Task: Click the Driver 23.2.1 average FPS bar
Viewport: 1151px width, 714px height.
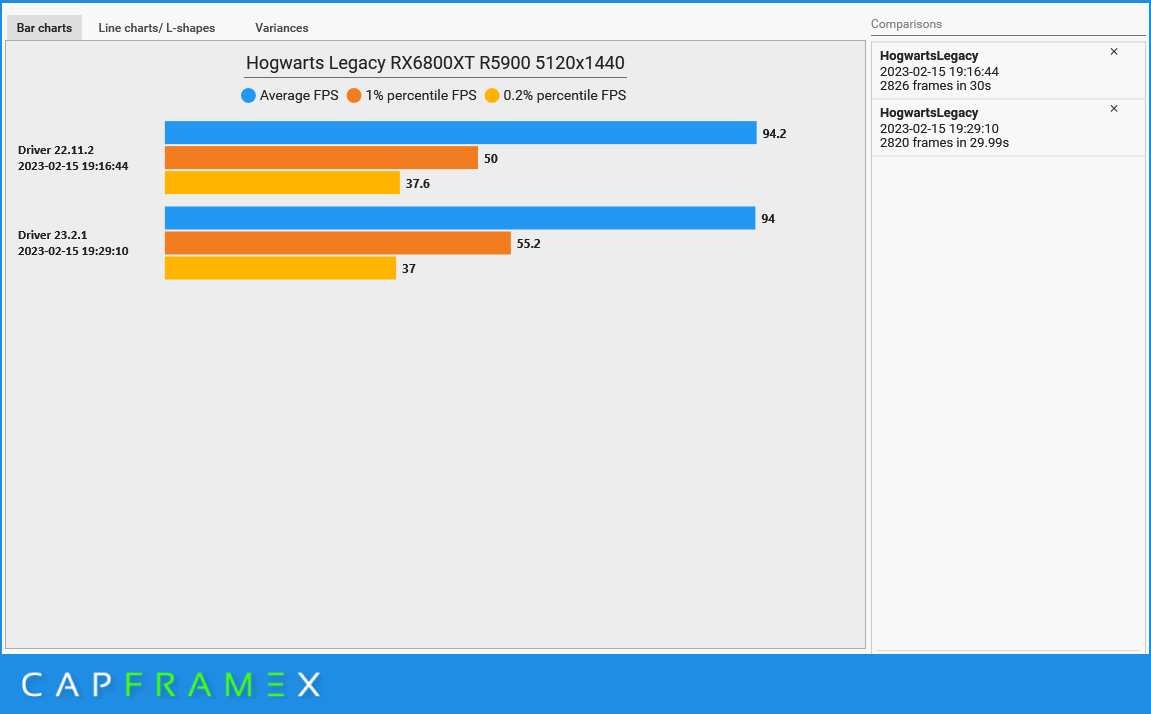Action: point(460,218)
